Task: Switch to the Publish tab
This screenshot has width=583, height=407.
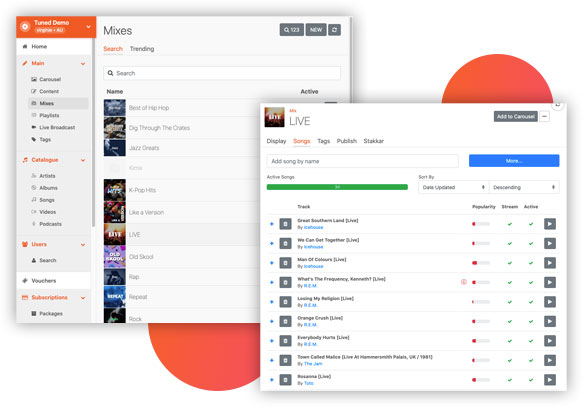Action: click(347, 141)
